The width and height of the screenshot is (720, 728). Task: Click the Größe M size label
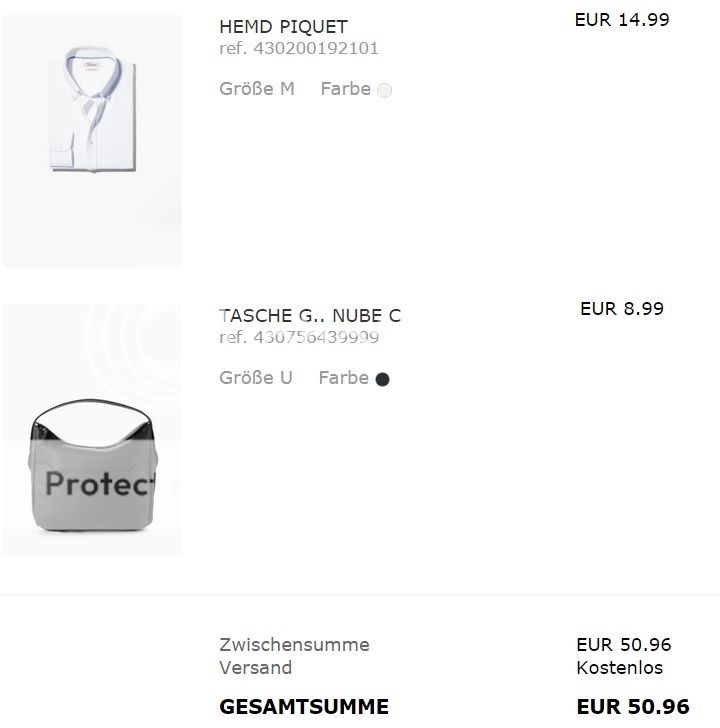257,89
